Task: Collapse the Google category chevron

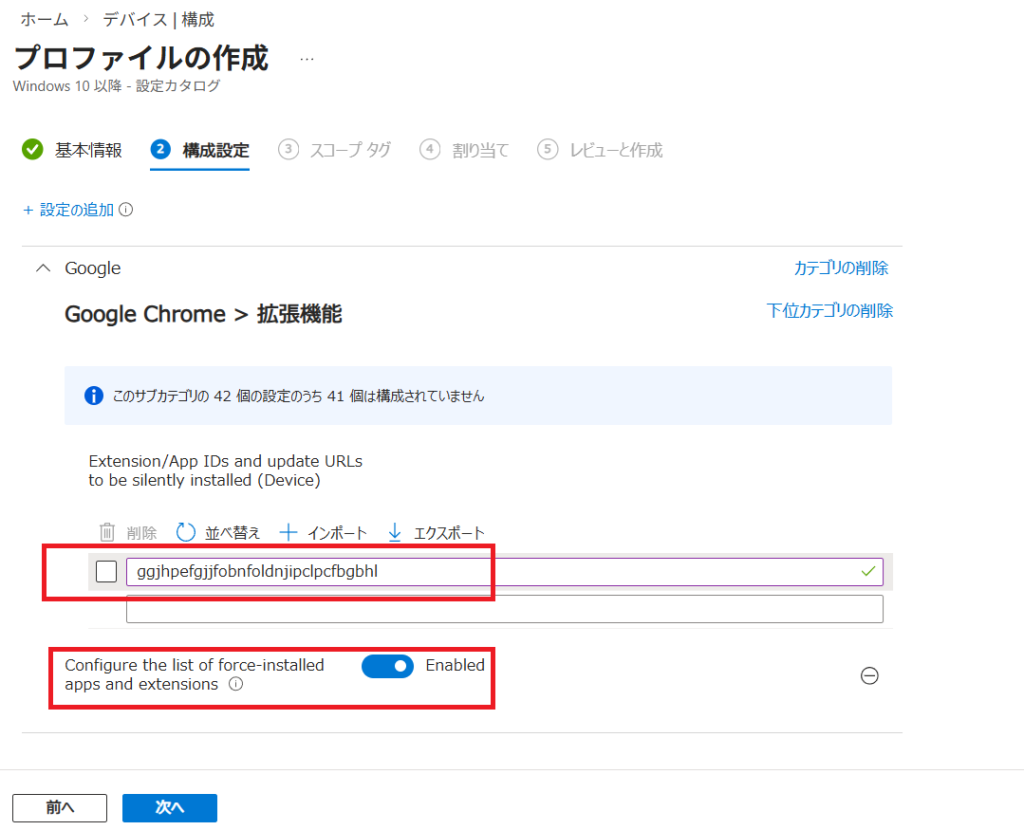Action: (43, 268)
